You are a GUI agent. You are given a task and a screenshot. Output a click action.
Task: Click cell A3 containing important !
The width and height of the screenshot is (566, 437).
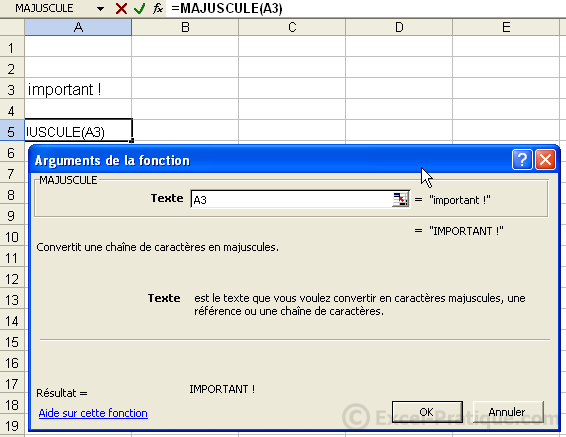pyautogui.click(x=78, y=89)
